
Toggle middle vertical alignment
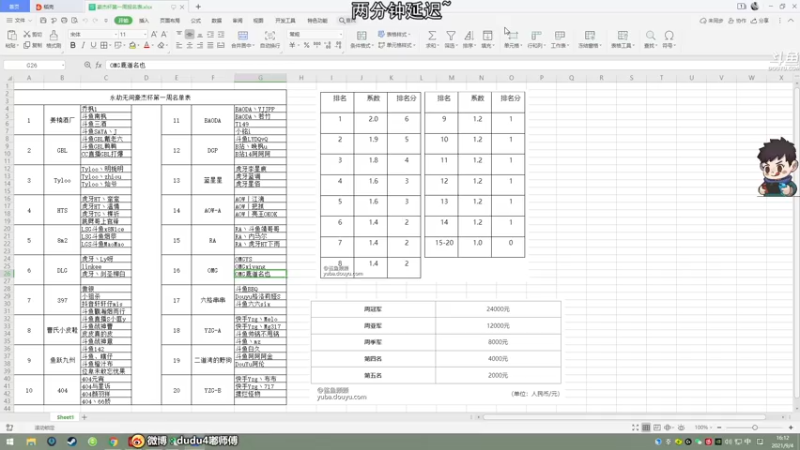click(x=189, y=34)
